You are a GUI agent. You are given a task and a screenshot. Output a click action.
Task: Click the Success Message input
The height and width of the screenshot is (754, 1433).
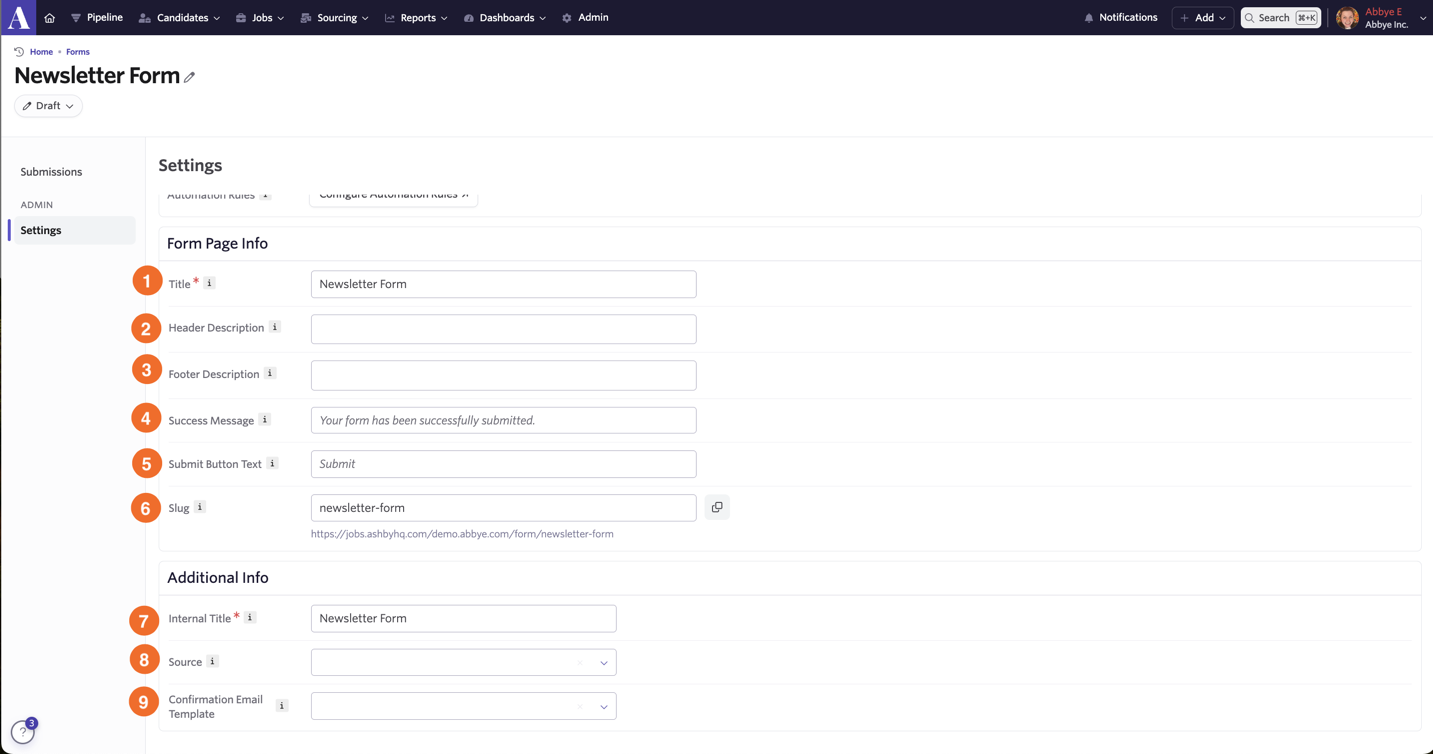click(503, 420)
